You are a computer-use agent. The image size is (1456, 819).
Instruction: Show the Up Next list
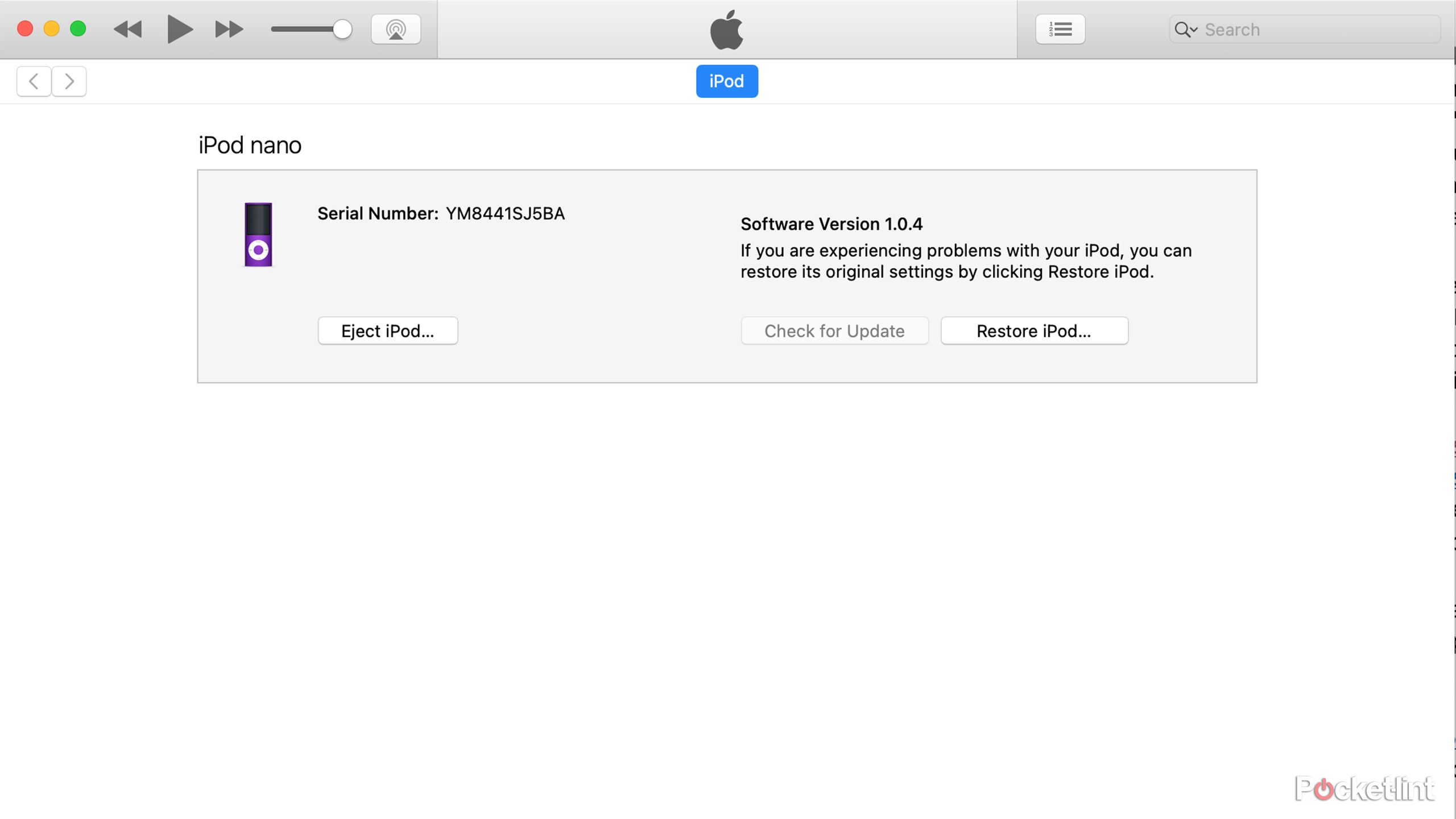[x=1060, y=29]
